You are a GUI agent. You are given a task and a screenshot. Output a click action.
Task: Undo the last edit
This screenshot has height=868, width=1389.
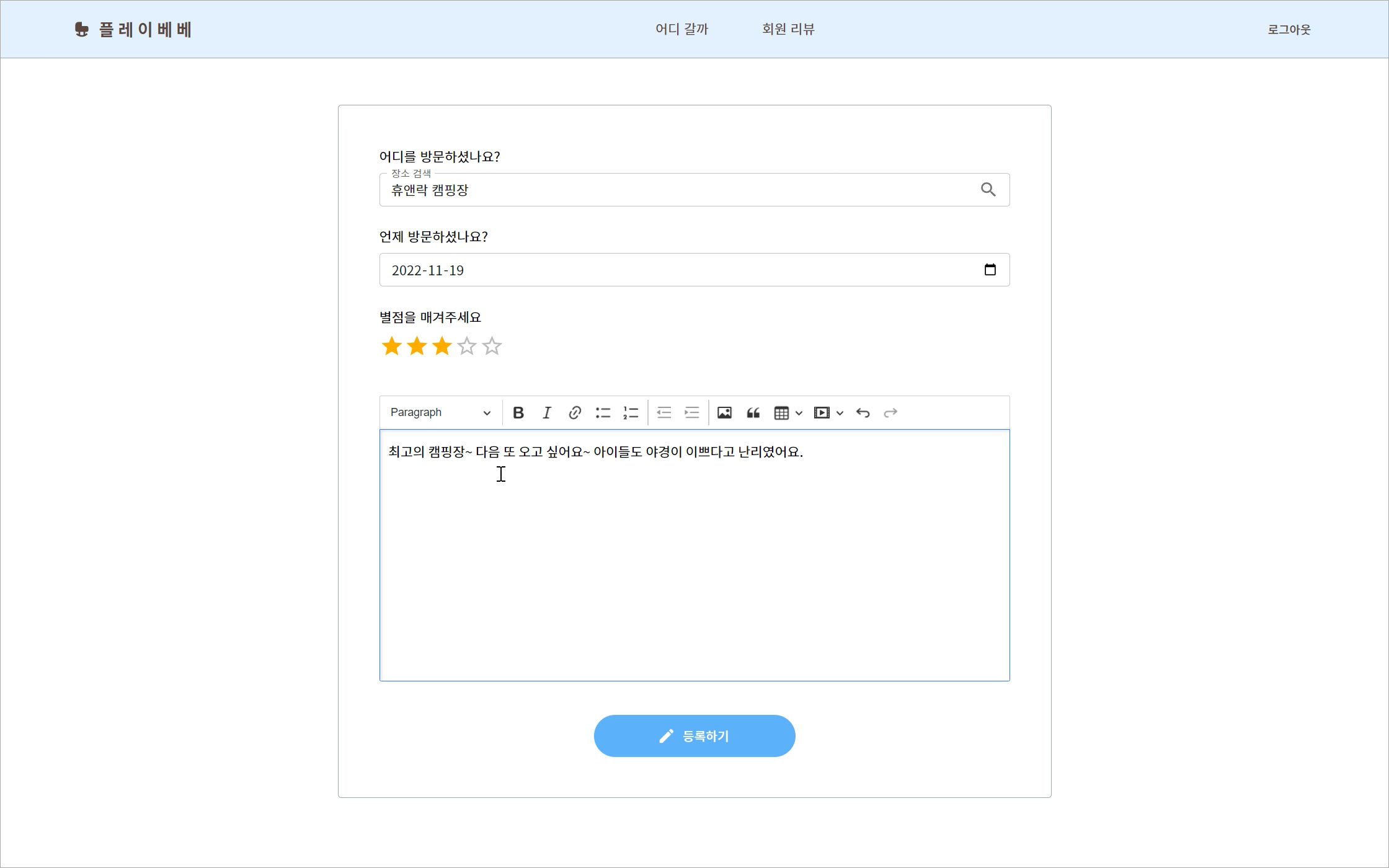(863, 413)
